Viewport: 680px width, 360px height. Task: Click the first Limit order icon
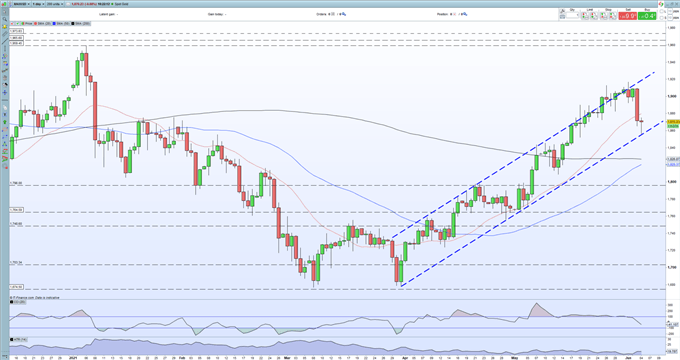click(585, 16)
